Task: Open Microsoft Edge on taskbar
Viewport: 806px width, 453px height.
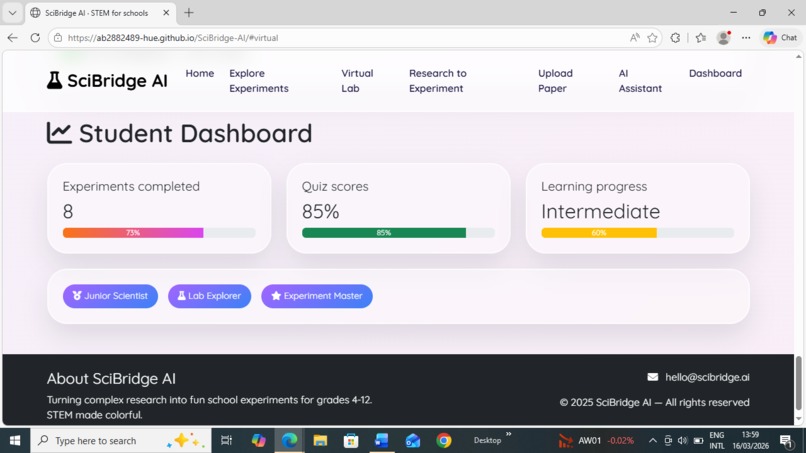Action: pos(289,441)
